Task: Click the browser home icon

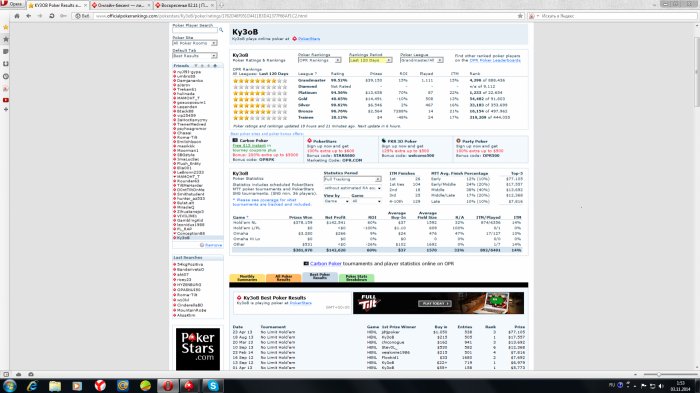Action: coord(17,16)
